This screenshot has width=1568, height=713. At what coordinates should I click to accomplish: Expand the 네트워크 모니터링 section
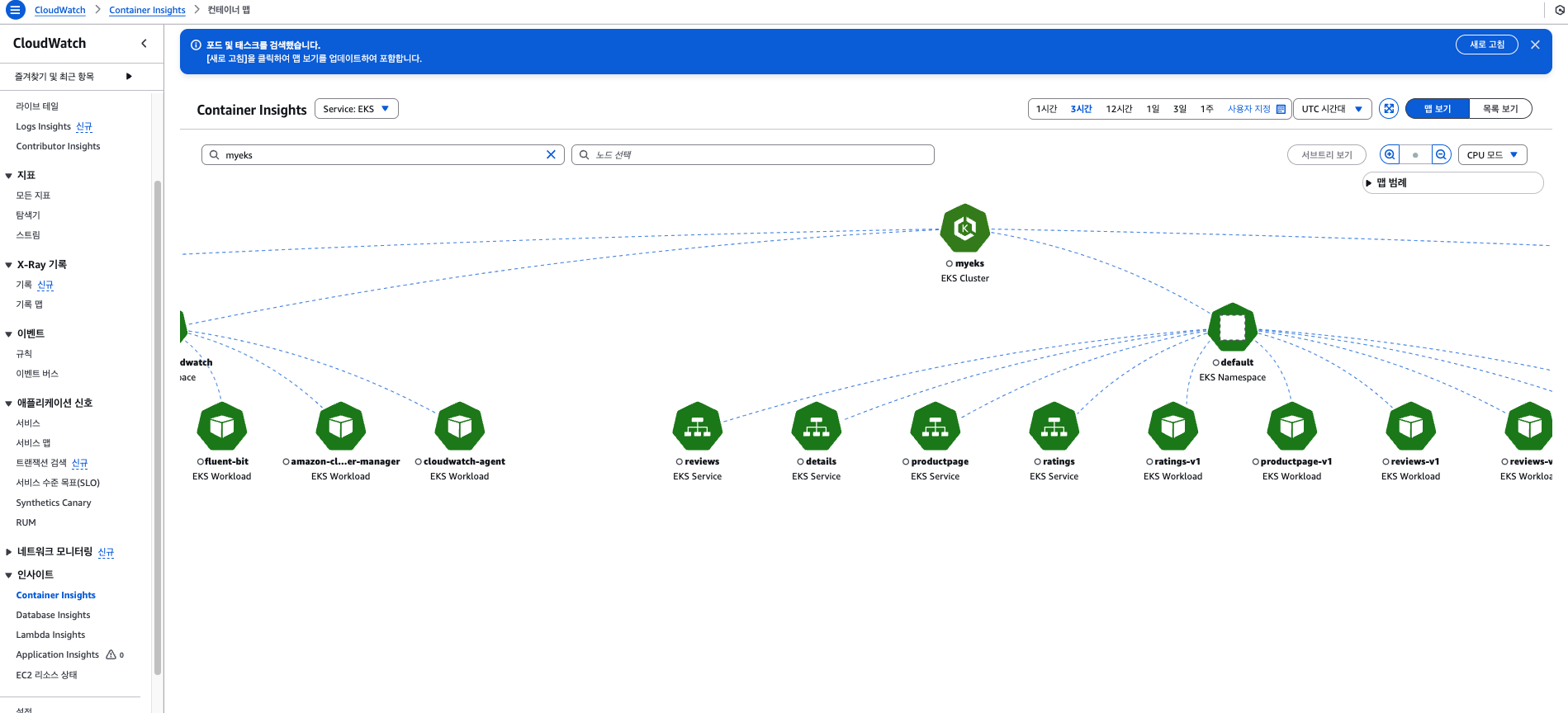(x=9, y=551)
